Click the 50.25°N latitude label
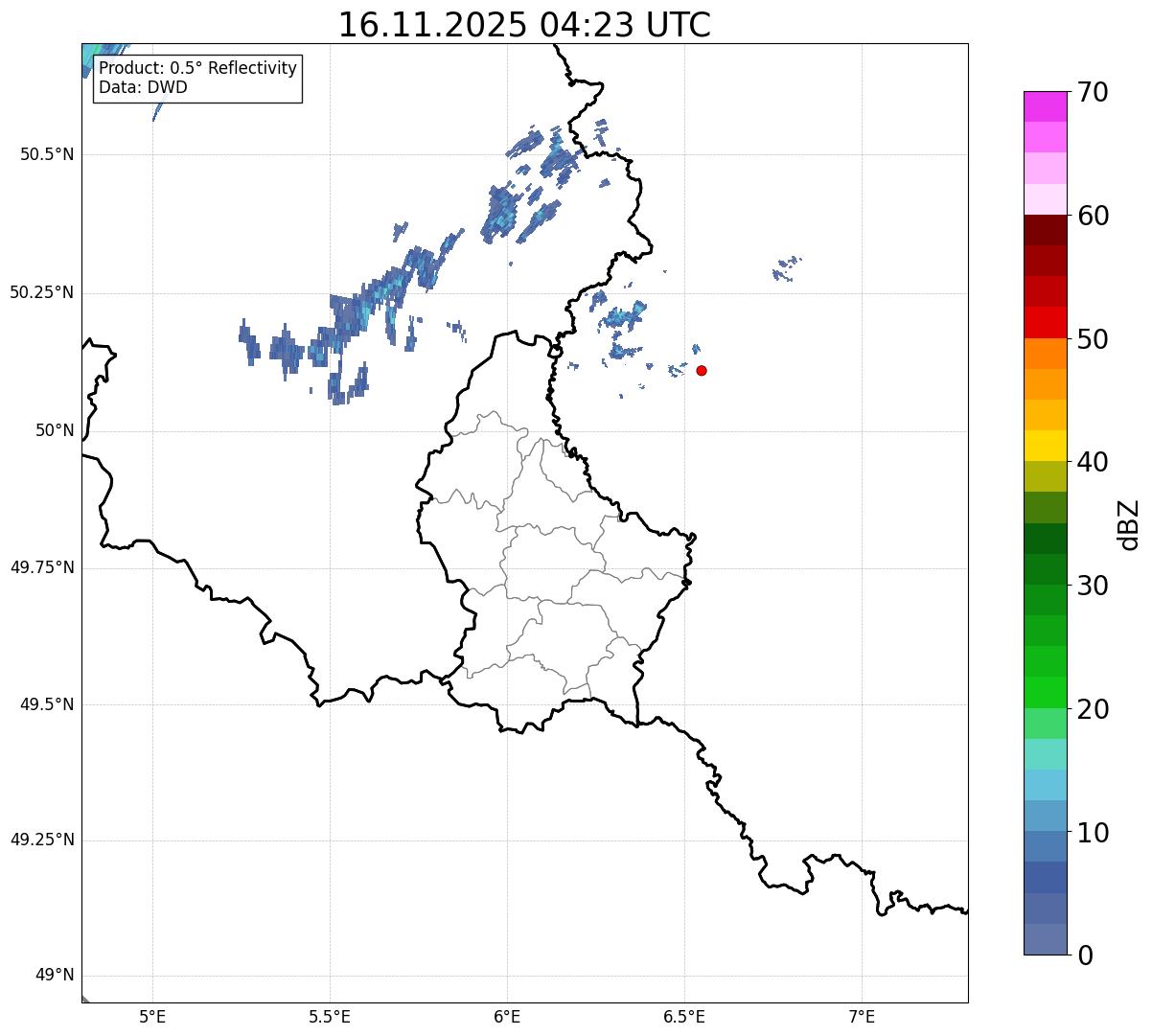The width and height of the screenshot is (1152, 1036). pyautogui.click(x=42, y=292)
